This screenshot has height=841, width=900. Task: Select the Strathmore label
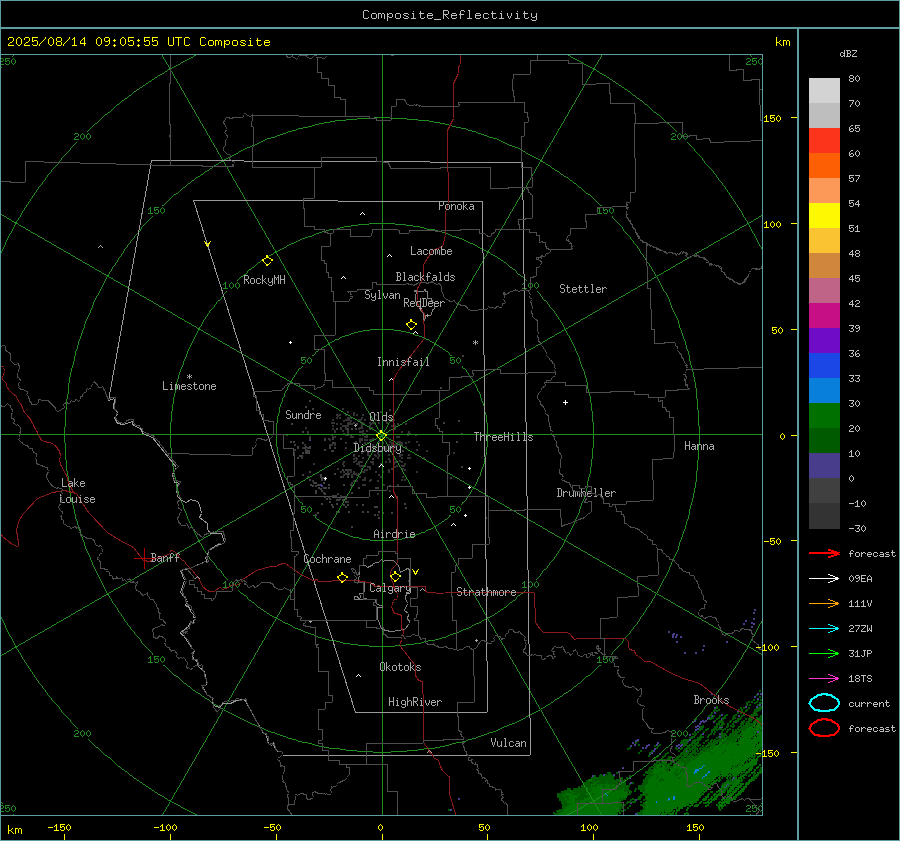click(x=486, y=592)
